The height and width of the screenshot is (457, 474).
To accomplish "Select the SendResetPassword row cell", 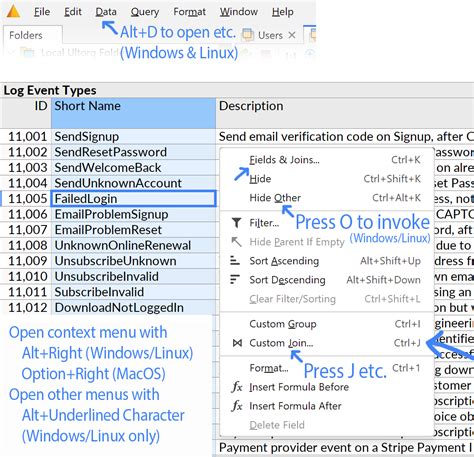I will (x=133, y=152).
